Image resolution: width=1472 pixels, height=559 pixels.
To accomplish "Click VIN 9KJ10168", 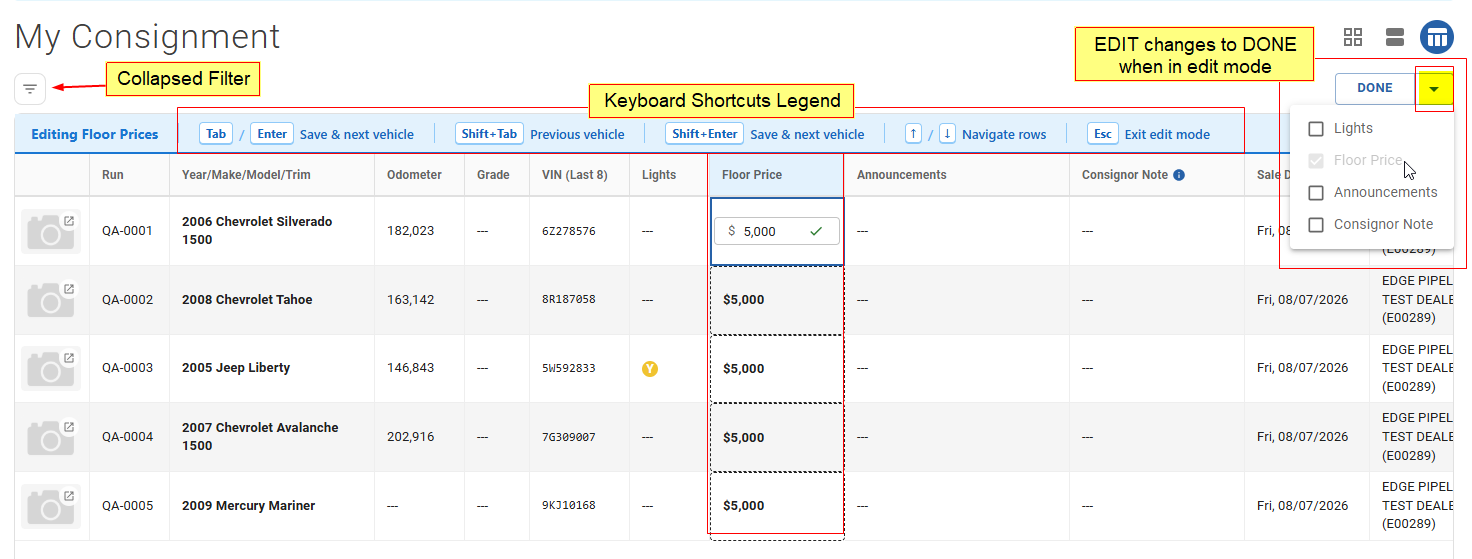I will (x=569, y=506).
